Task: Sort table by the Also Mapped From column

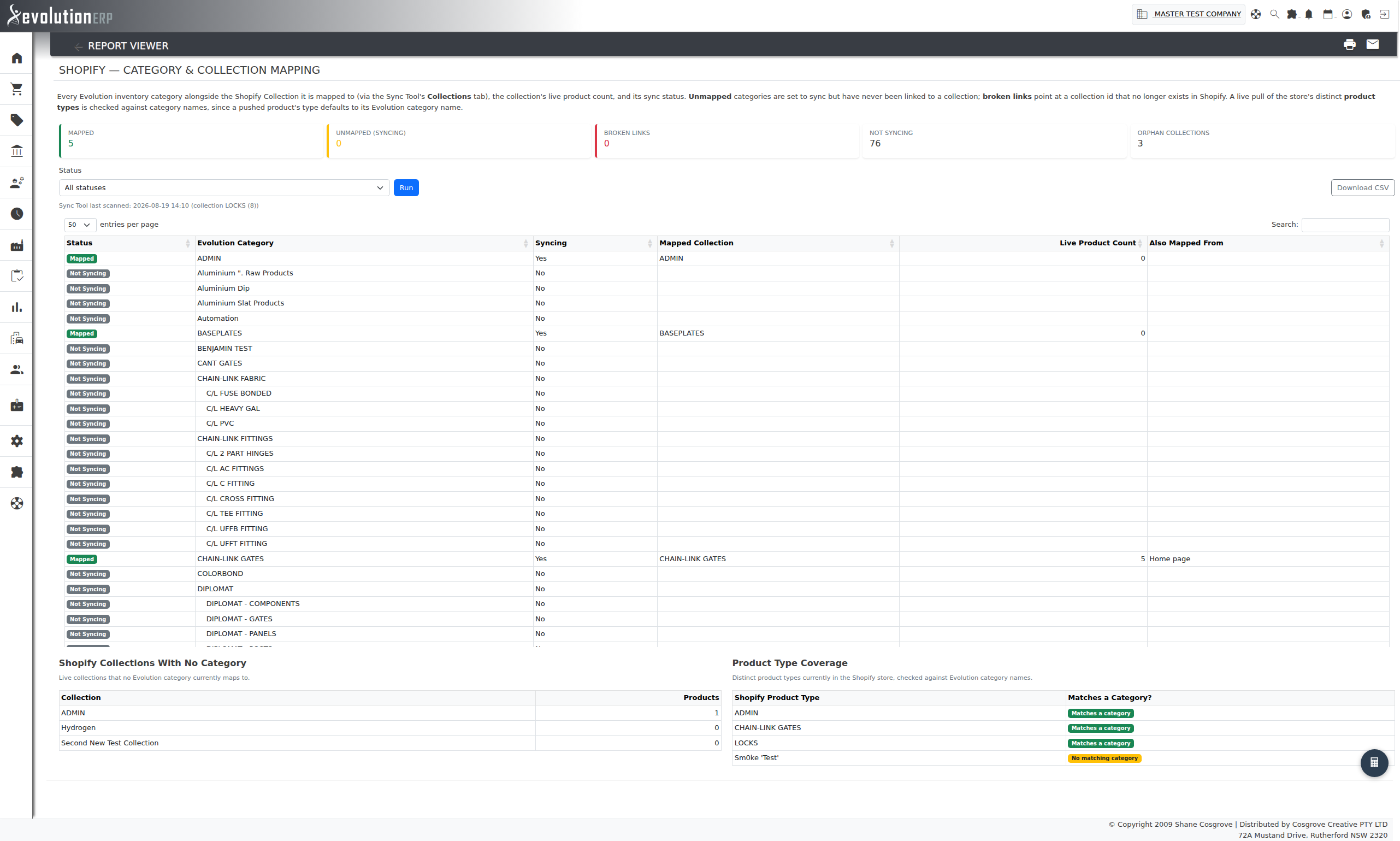Action: coord(1267,243)
